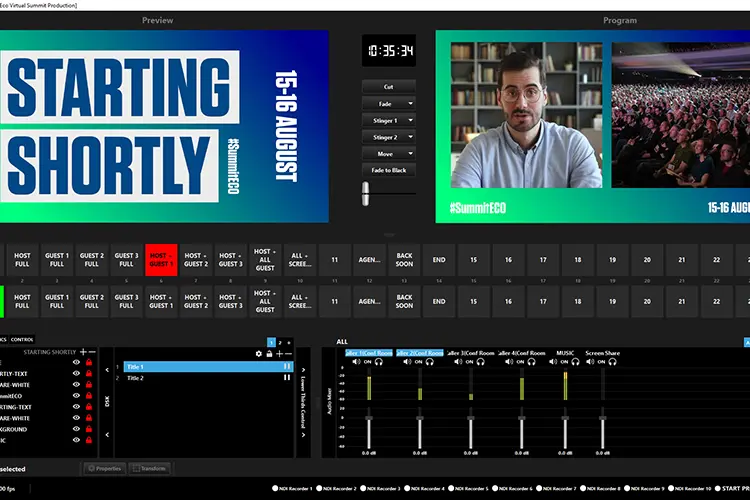Image resolution: width=750 pixels, height=500 pixels.
Task: Solo Caller 4 with headphones icon
Action: [x=531, y=362]
